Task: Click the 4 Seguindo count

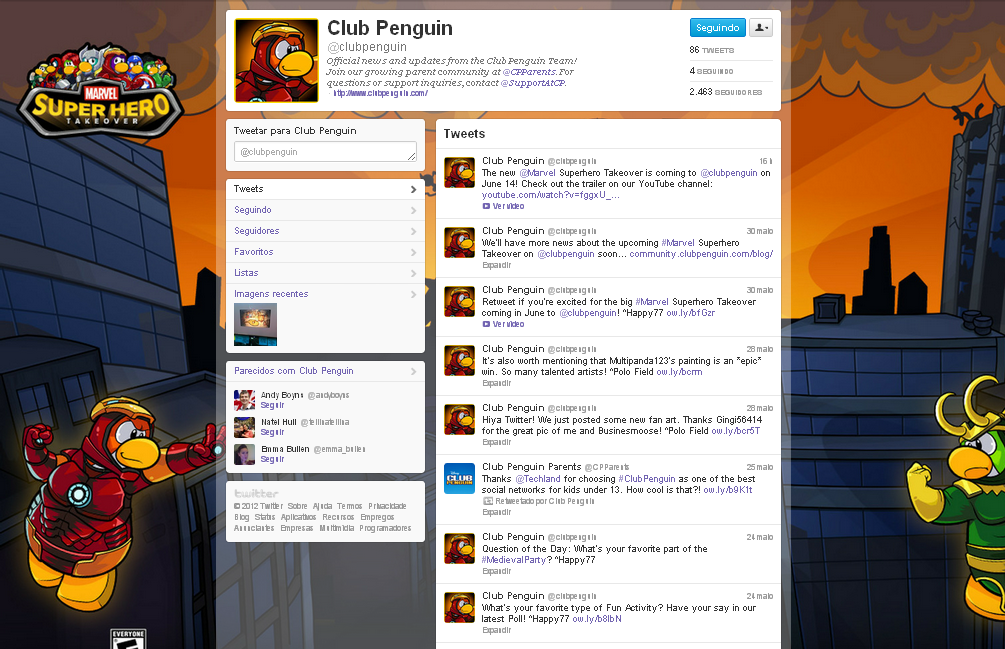Action: 711,71
